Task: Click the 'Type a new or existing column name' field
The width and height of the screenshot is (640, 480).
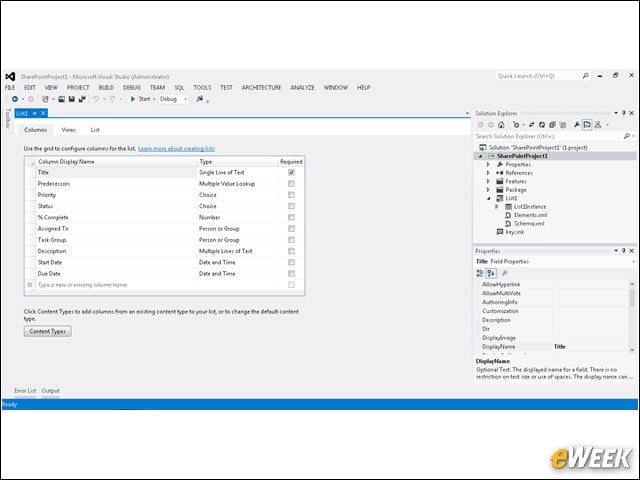Action: click(x=116, y=285)
